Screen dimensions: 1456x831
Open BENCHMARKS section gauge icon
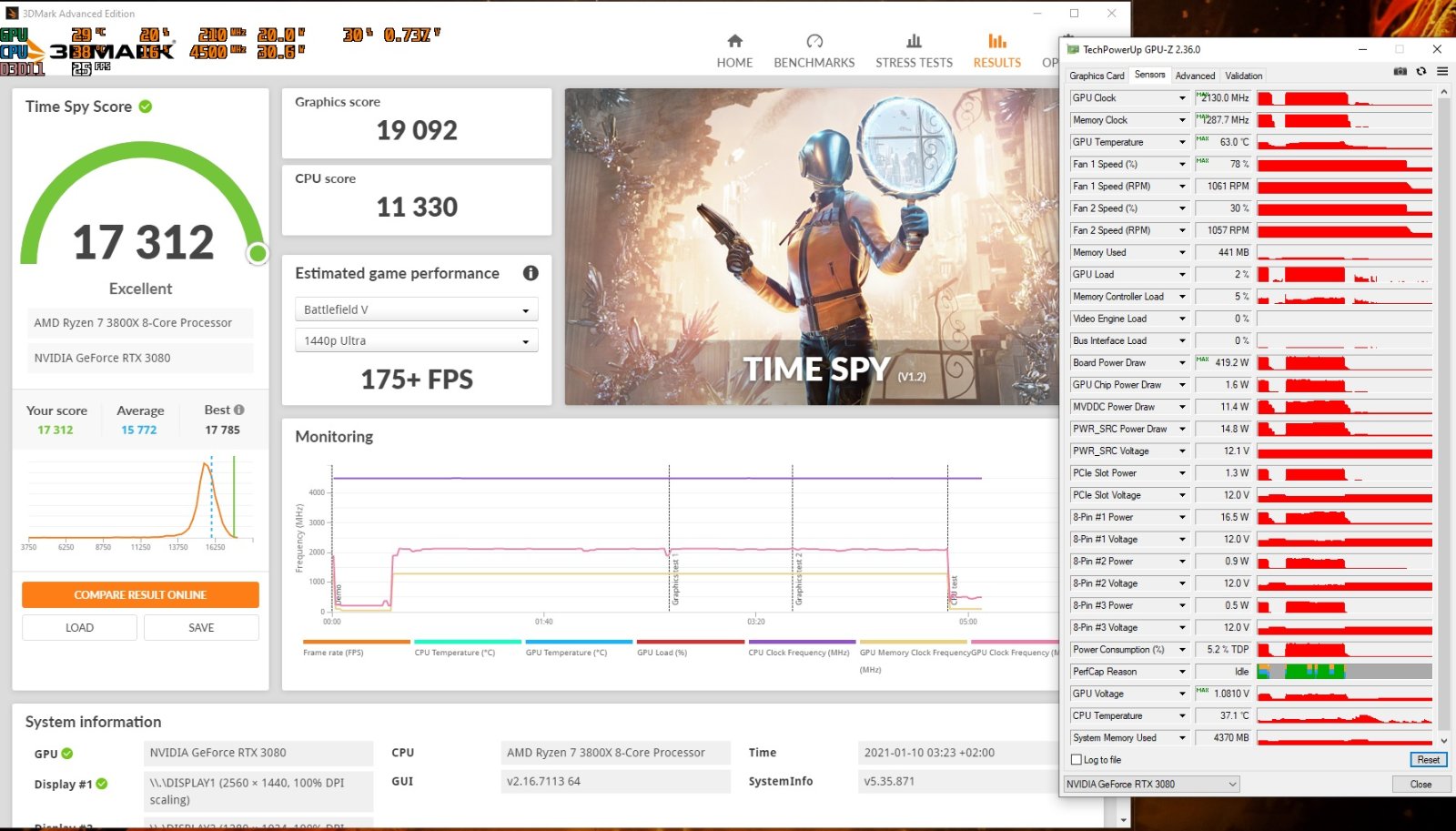814,41
